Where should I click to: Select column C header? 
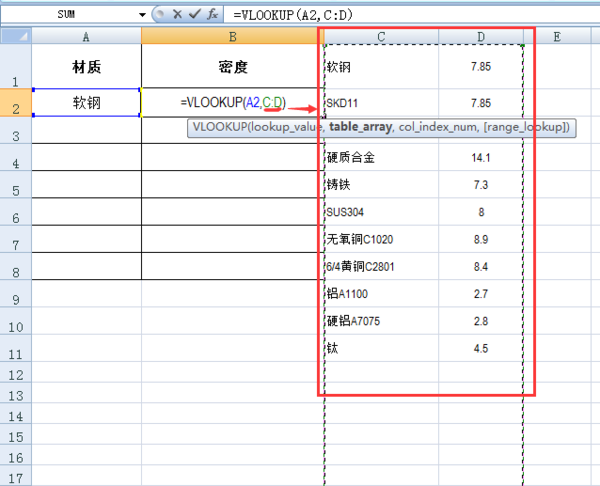tap(381, 37)
